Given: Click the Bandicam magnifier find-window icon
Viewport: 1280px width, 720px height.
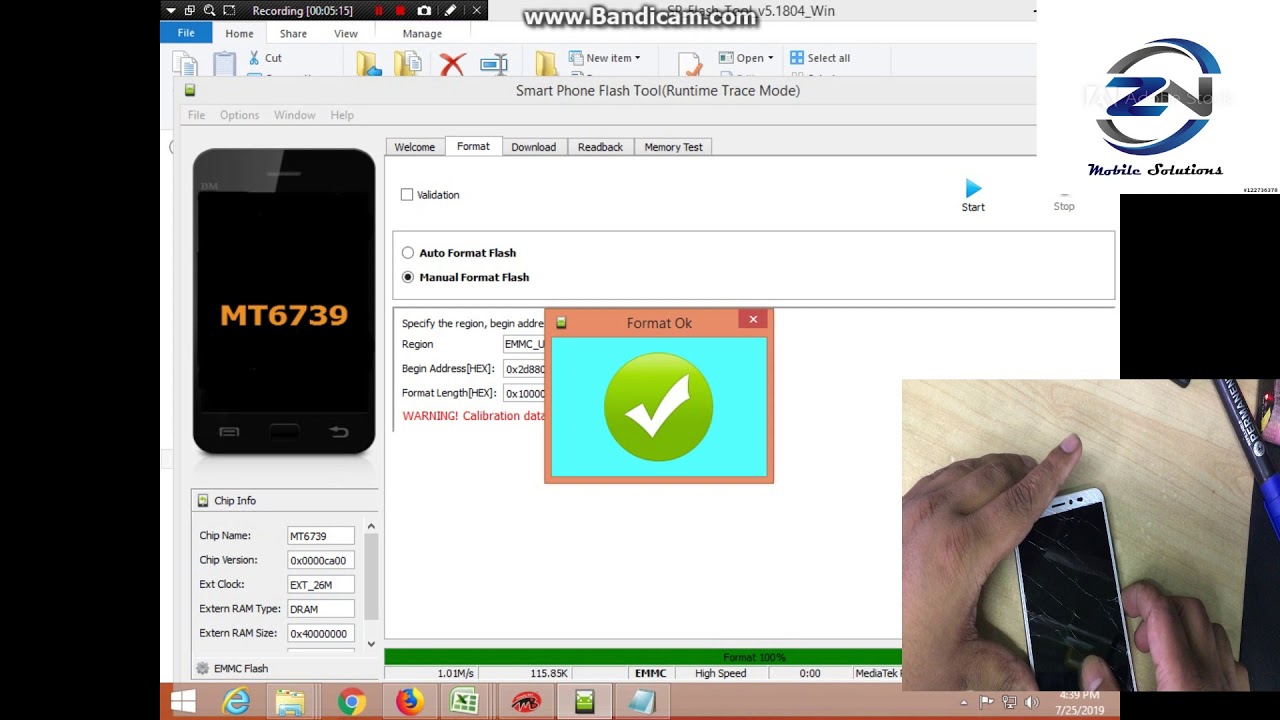Looking at the screenshot, I should coord(209,11).
